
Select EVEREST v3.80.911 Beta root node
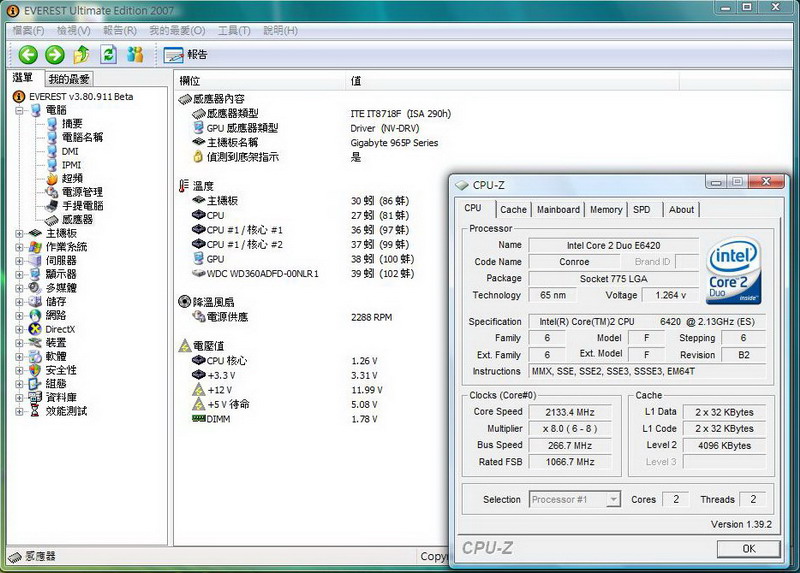81,96
